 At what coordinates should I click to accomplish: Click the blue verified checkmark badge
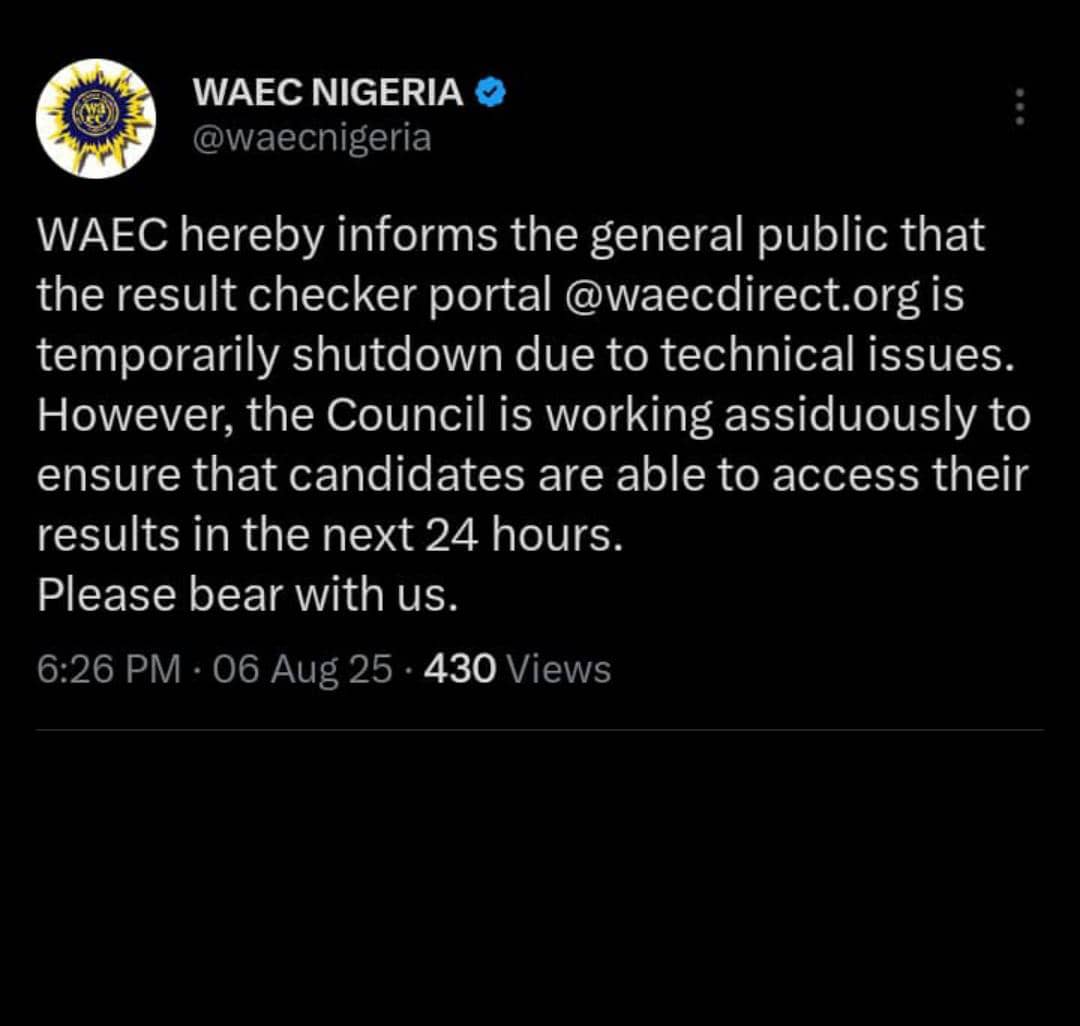click(492, 92)
